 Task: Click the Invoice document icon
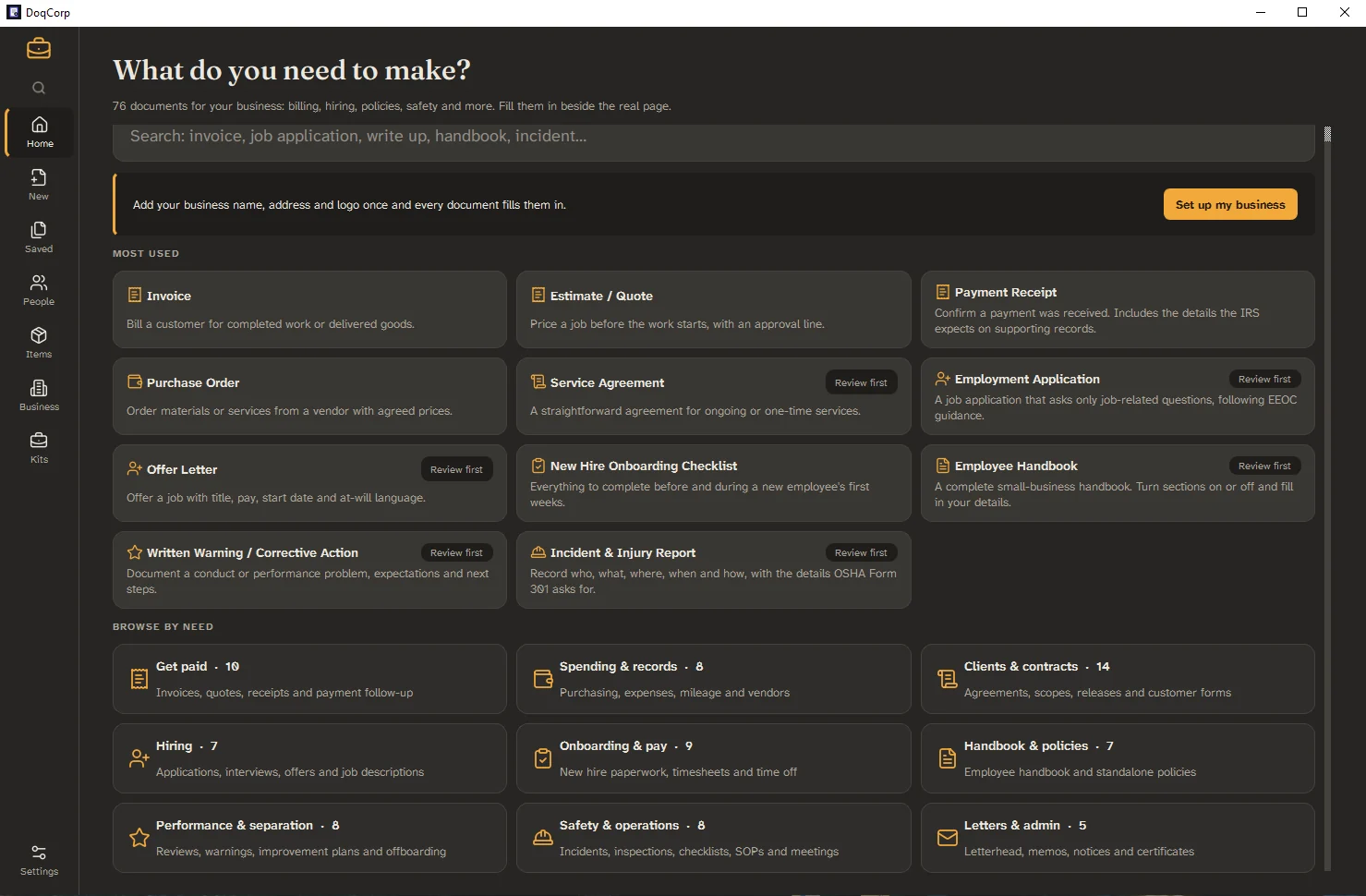[x=135, y=296]
